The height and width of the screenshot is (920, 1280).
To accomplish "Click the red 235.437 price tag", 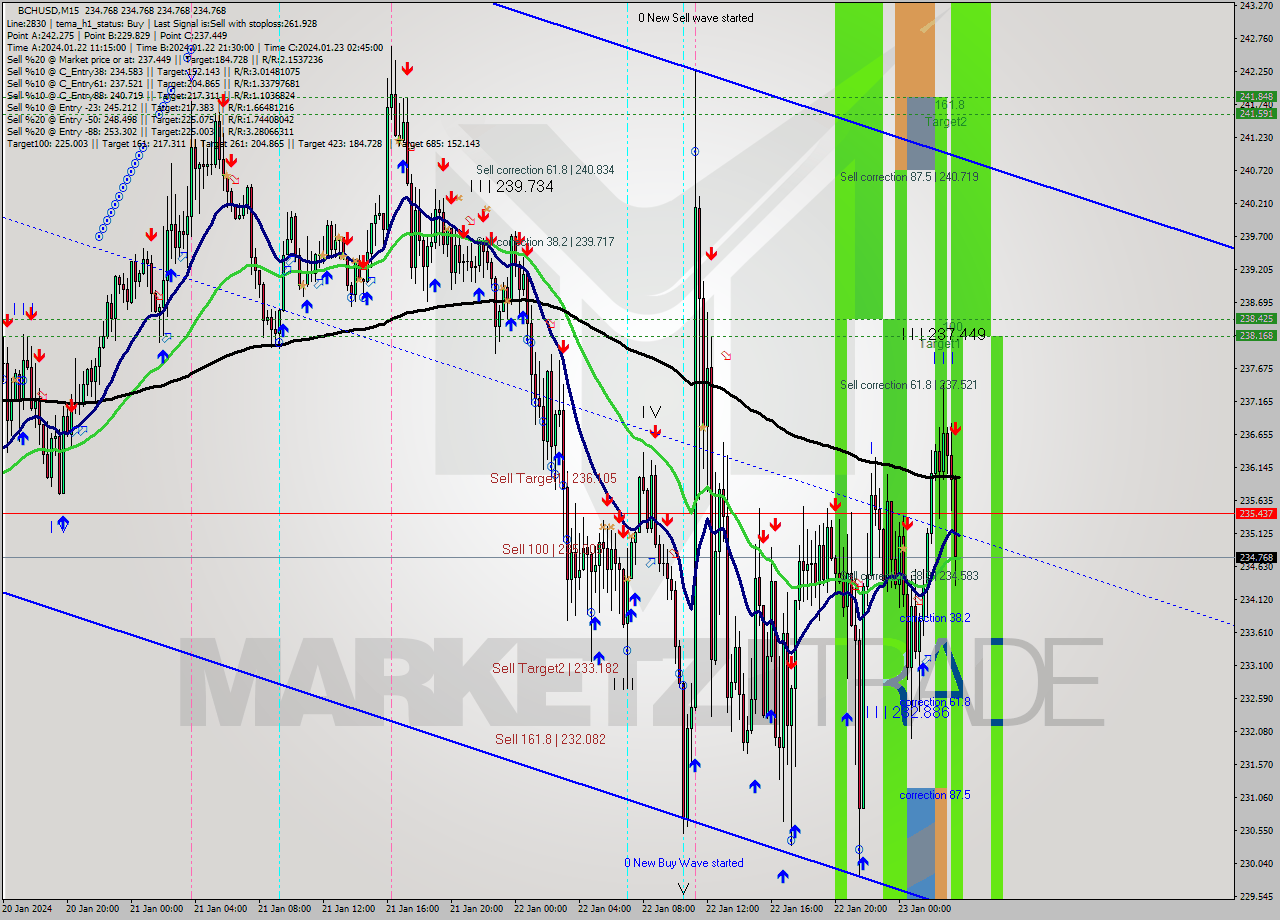I will 1255,513.
